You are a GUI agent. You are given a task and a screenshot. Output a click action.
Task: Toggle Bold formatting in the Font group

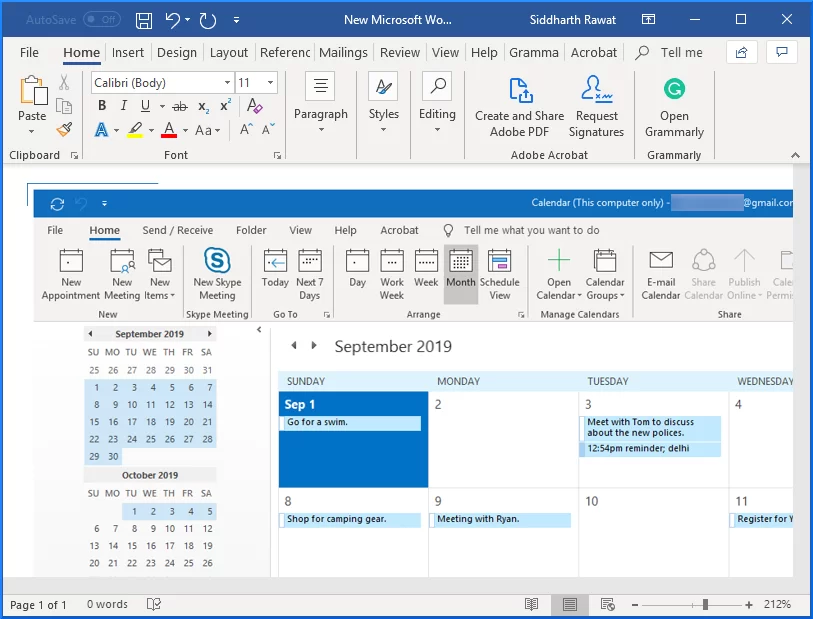pos(101,104)
